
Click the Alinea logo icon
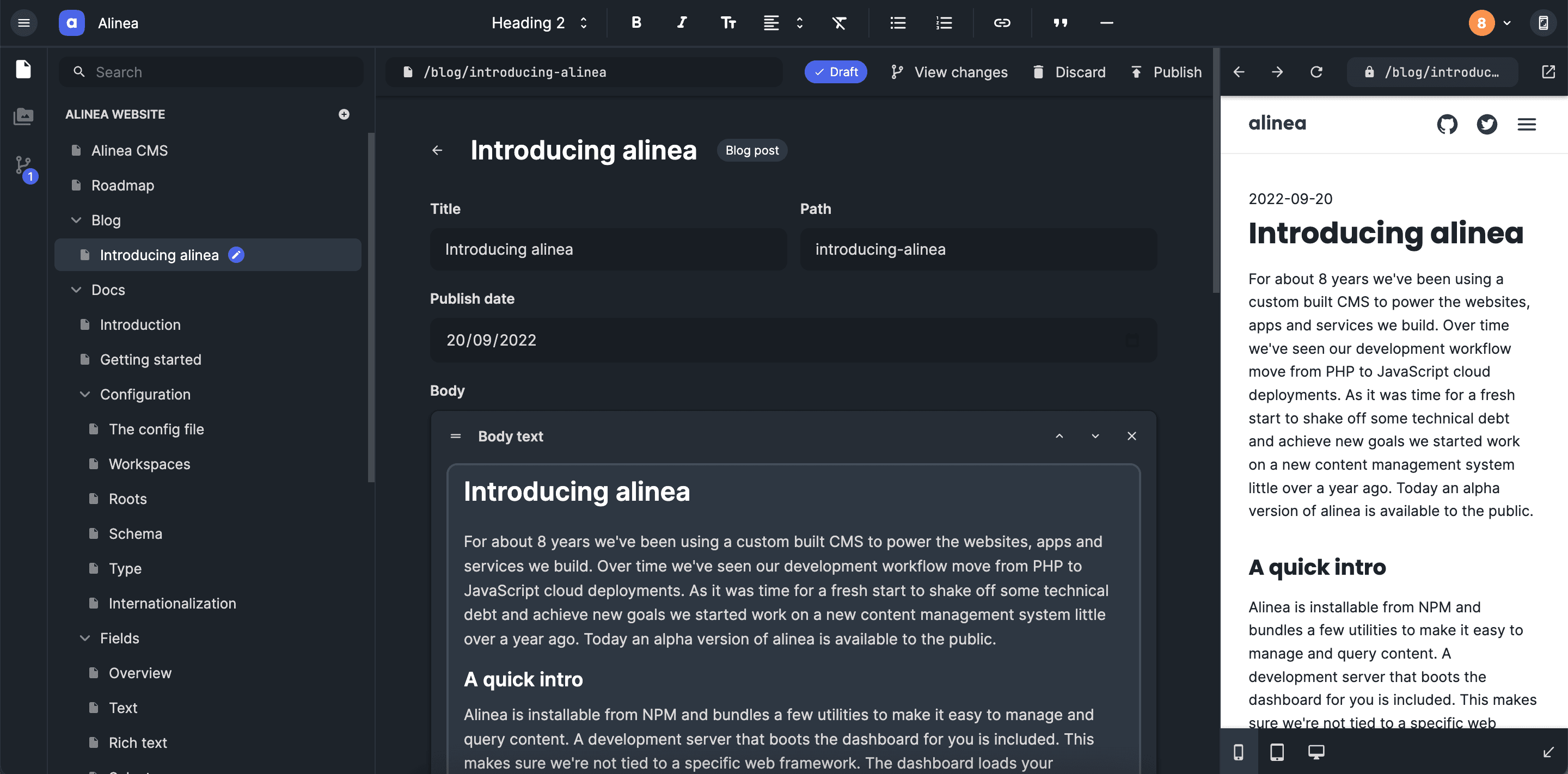pyautogui.click(x=71, y=23)
